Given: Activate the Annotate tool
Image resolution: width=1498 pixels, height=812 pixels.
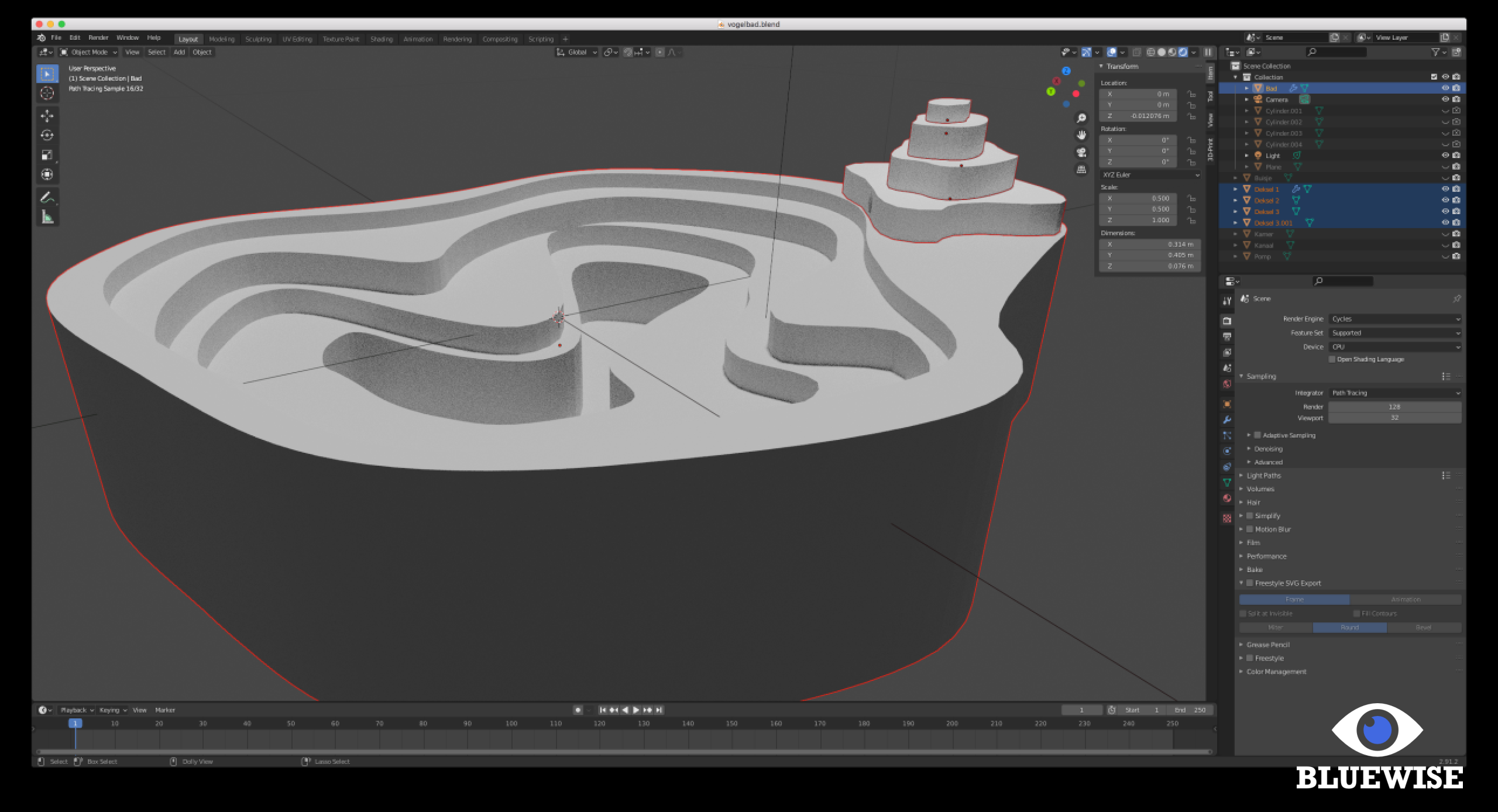Looking at the screenshot, I should coord(47,198).
